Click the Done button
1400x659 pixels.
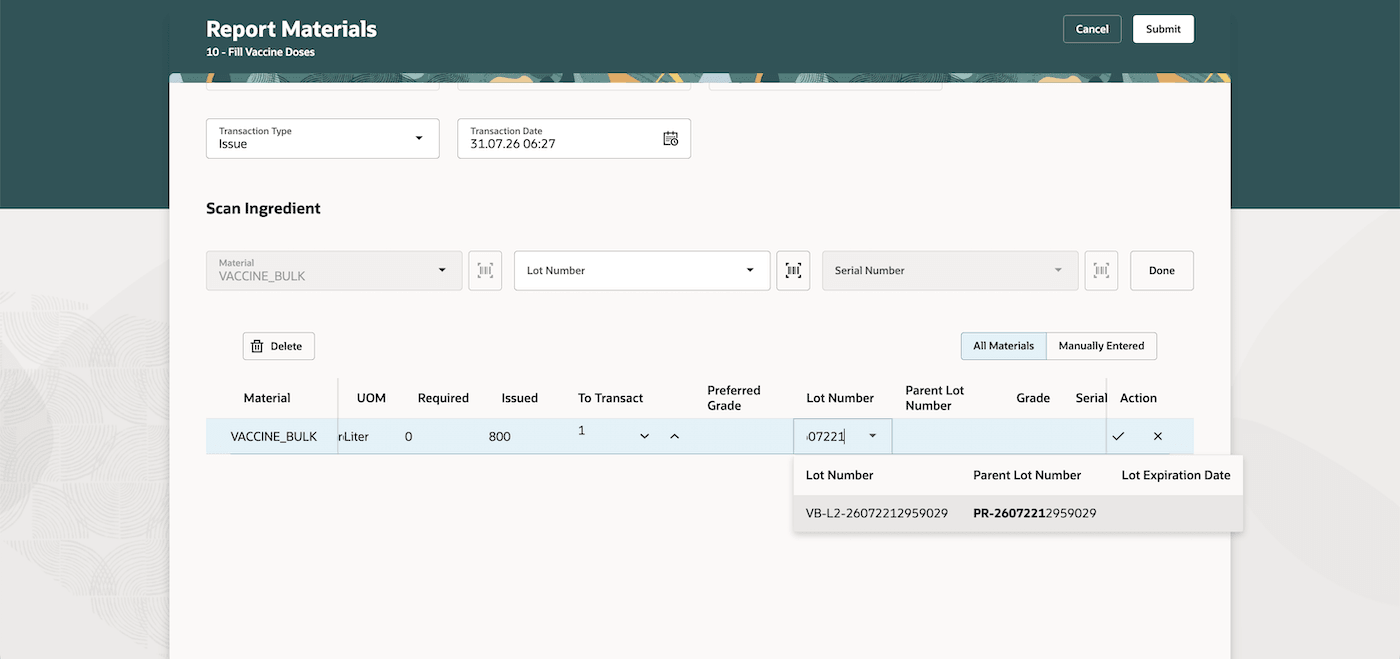click(x=1162, y=270)
